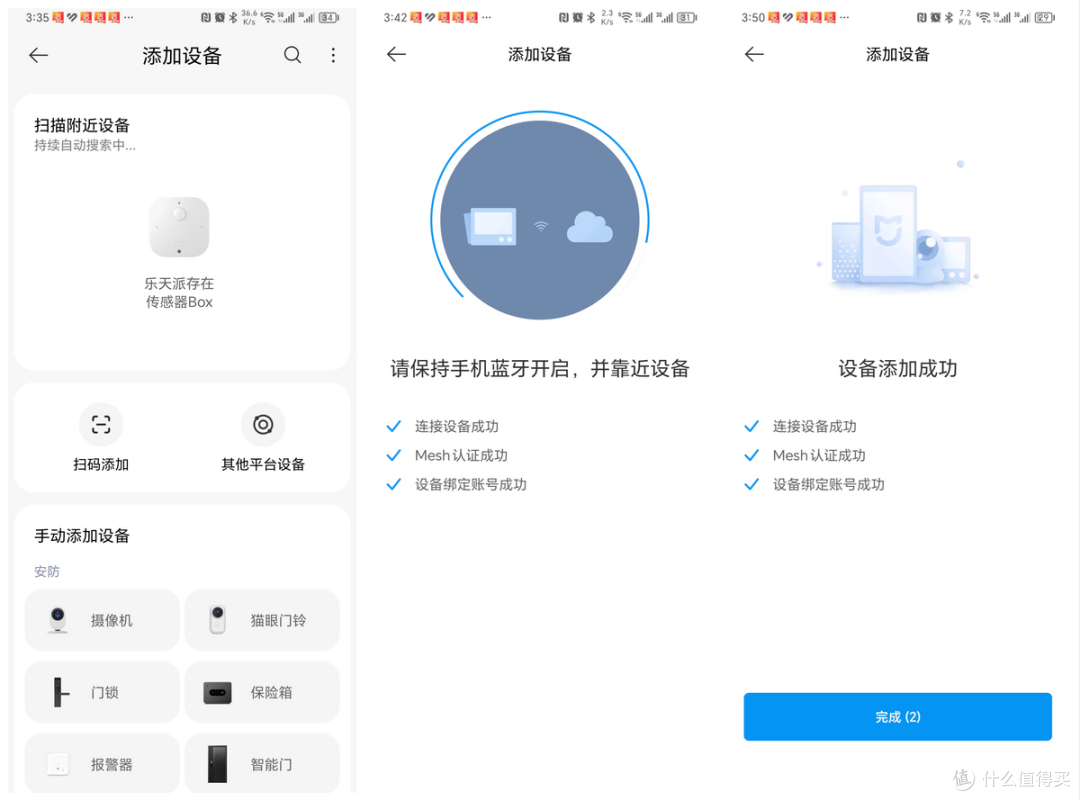This screenshot has width=1080, height=801.
Task: Tap the battery indicator showing 29
Action: tap(1044, 18)
